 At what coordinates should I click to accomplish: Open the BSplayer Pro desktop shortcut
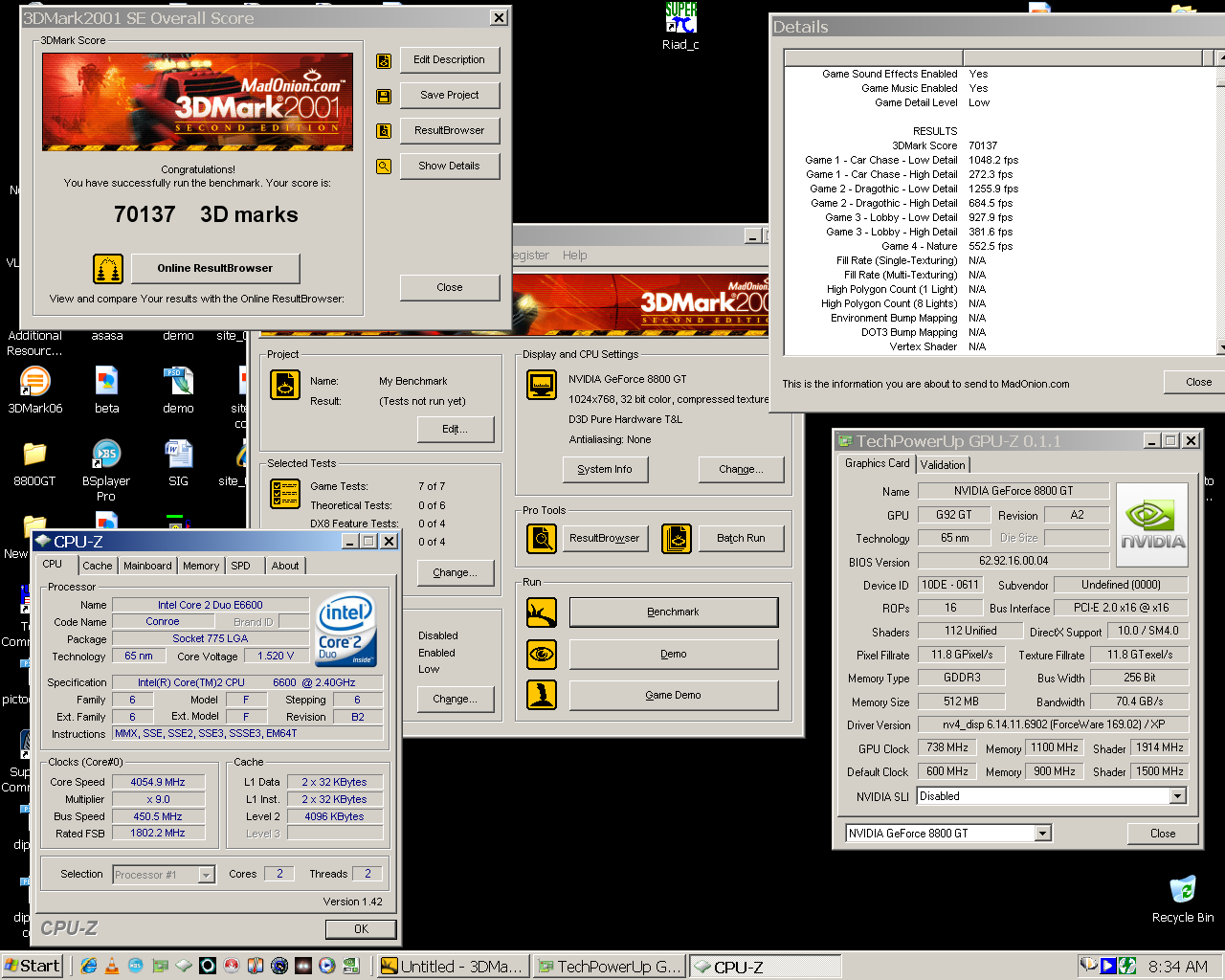tap(106, 470)
